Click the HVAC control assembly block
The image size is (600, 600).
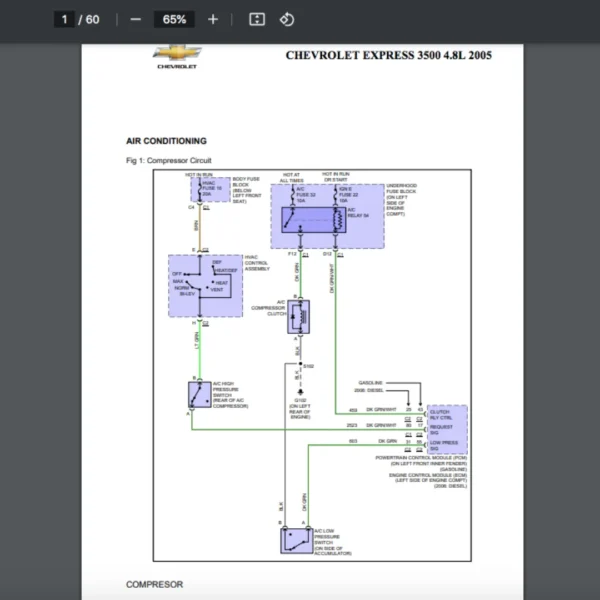click(200, 287)
